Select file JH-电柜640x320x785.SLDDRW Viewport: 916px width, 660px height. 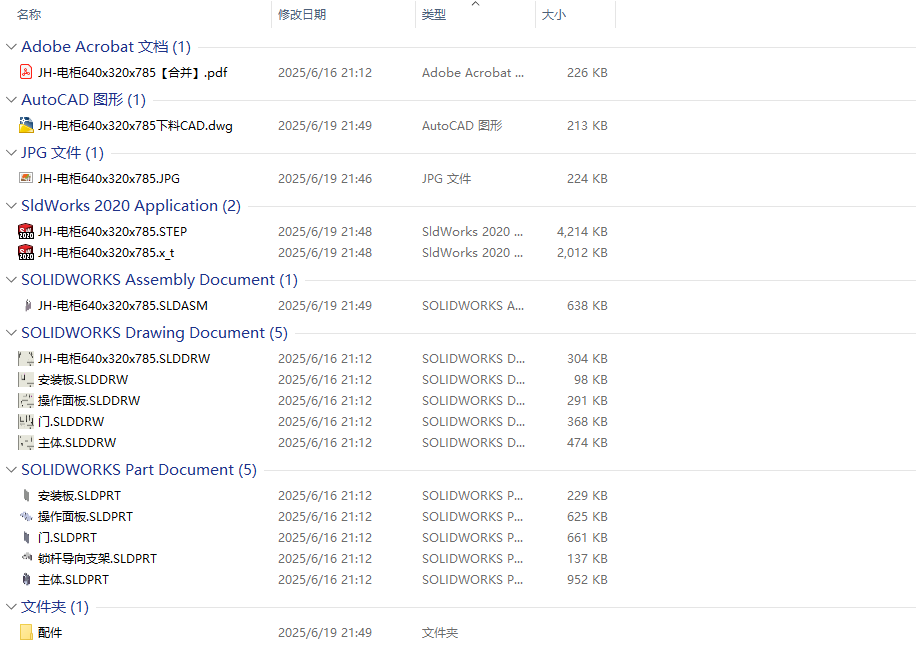tap(124, 358)
